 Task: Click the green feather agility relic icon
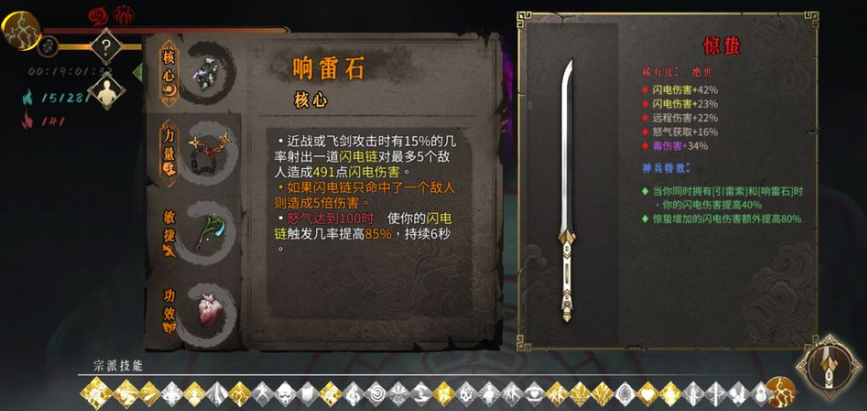[x=207, y=232]
